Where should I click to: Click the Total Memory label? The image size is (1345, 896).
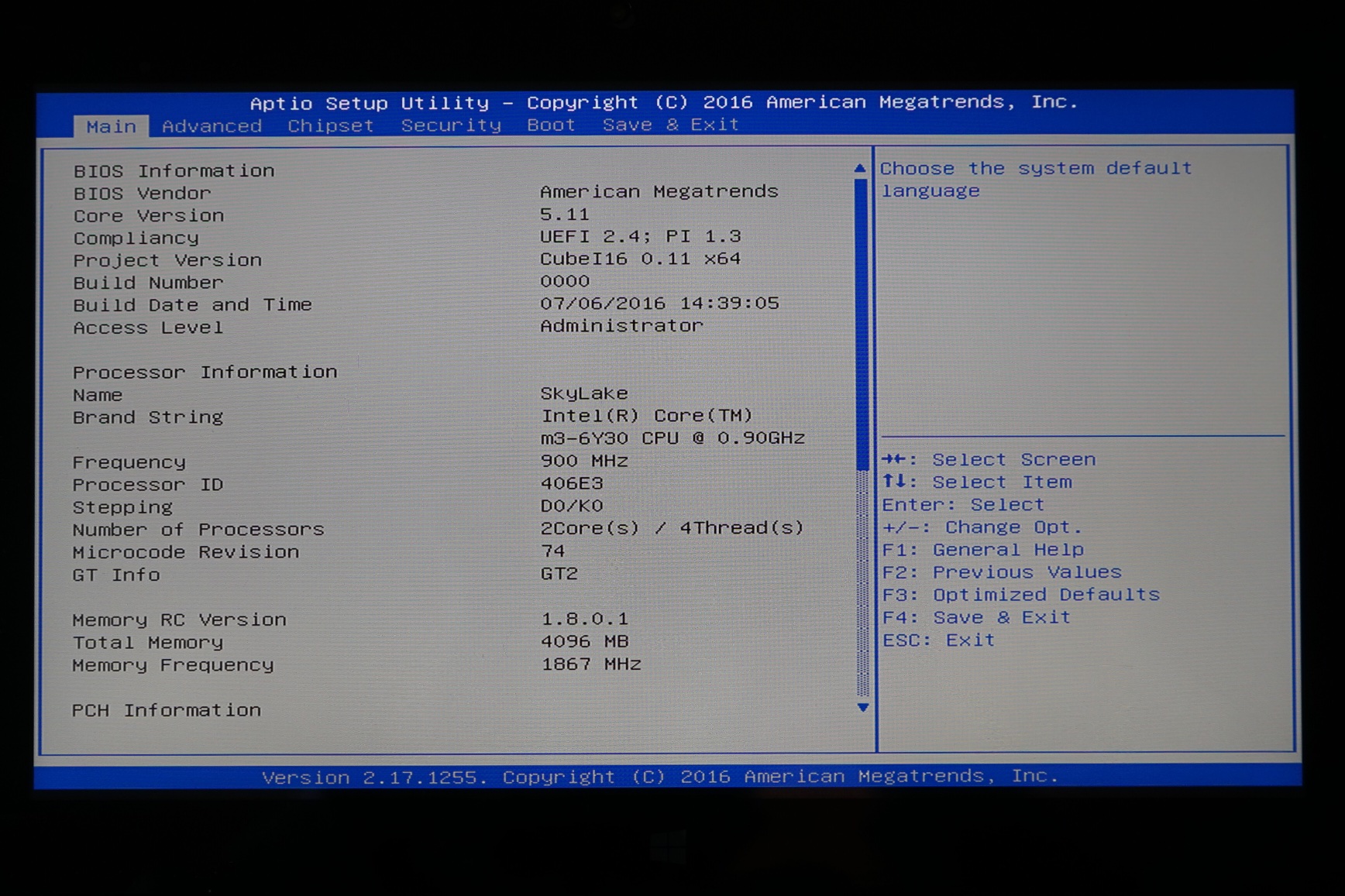click(x=147, y=643)
